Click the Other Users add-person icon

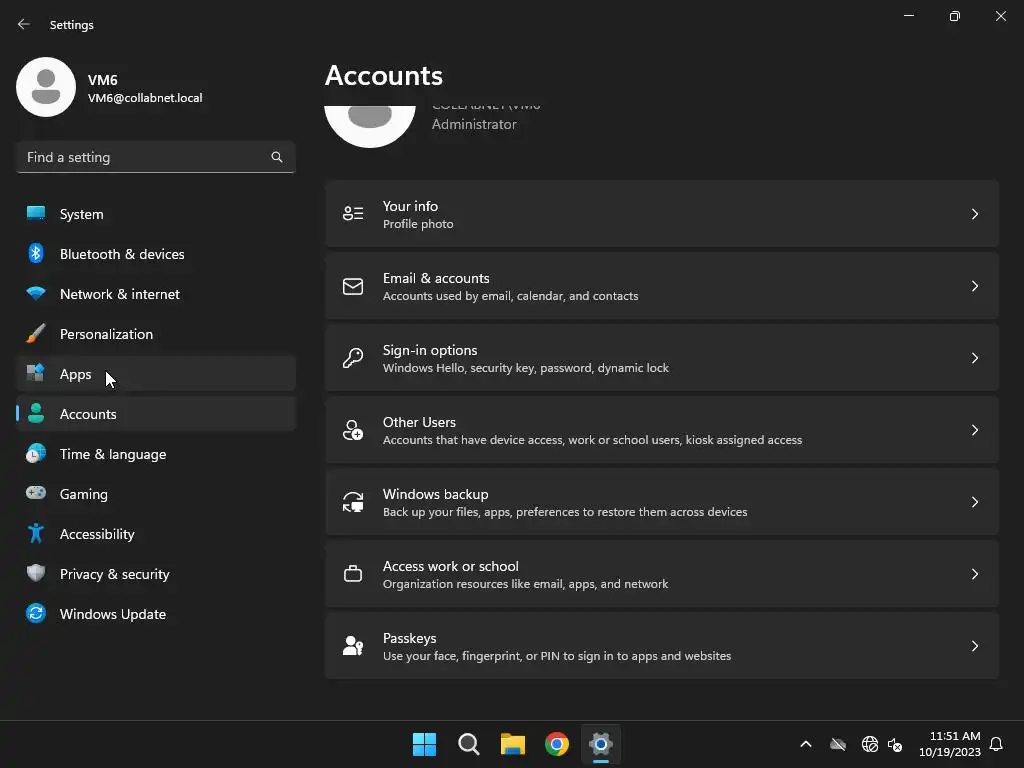click(353, 430)
